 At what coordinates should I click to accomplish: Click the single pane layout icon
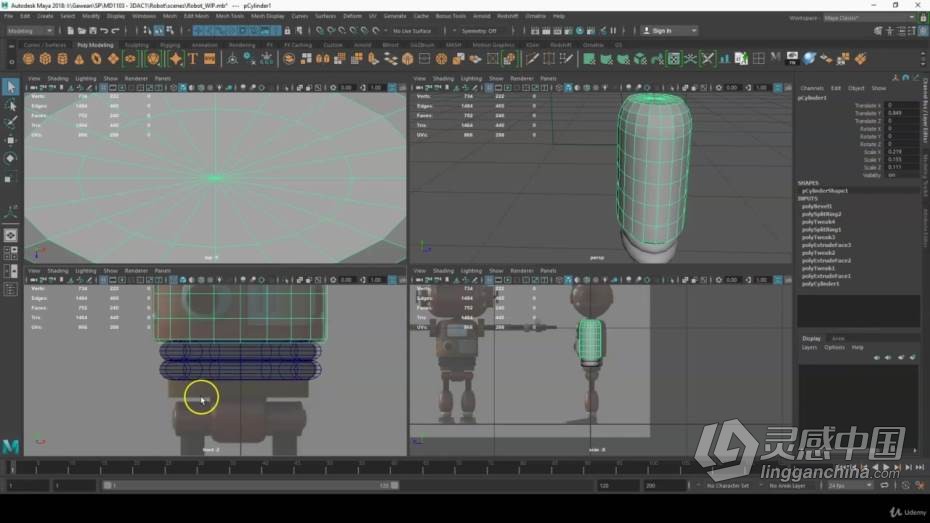coord(11,235)
